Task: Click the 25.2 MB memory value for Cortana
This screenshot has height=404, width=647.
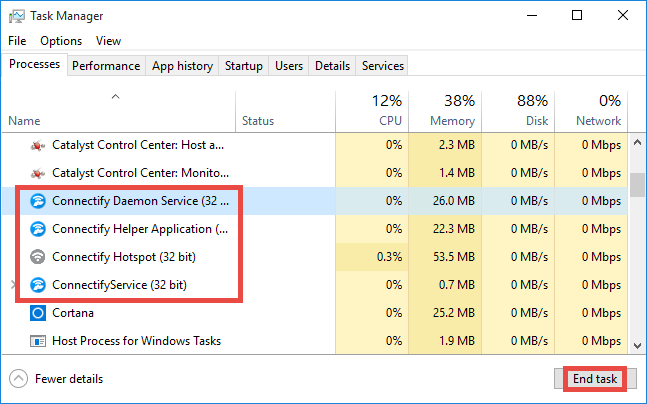Action: click(x=454, y=313)
